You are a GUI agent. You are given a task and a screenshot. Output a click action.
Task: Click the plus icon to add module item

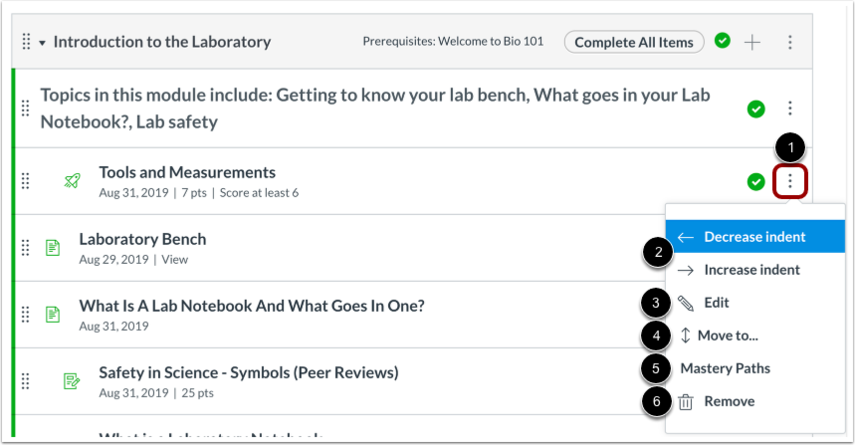tap(752, 42)
